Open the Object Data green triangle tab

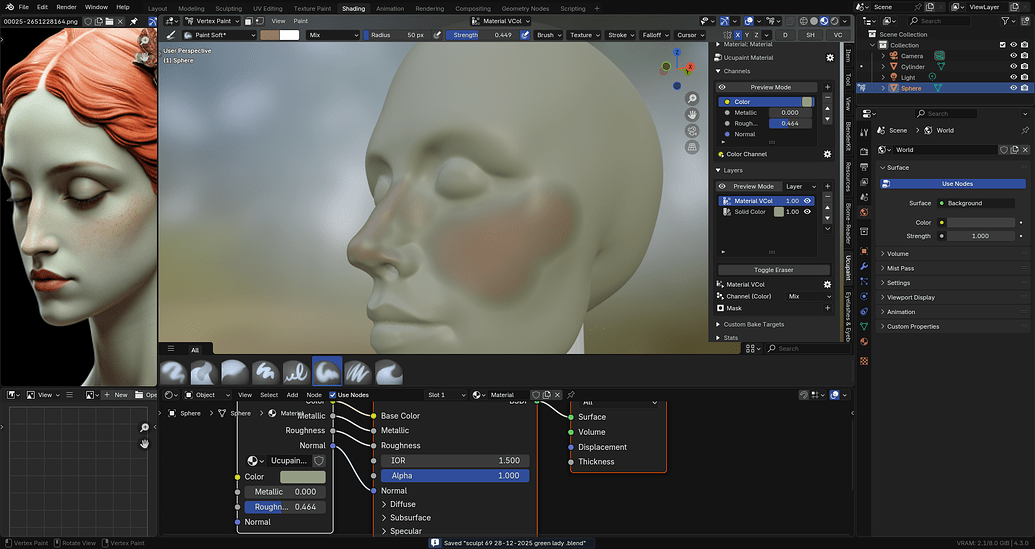click(x=864, y=327)
